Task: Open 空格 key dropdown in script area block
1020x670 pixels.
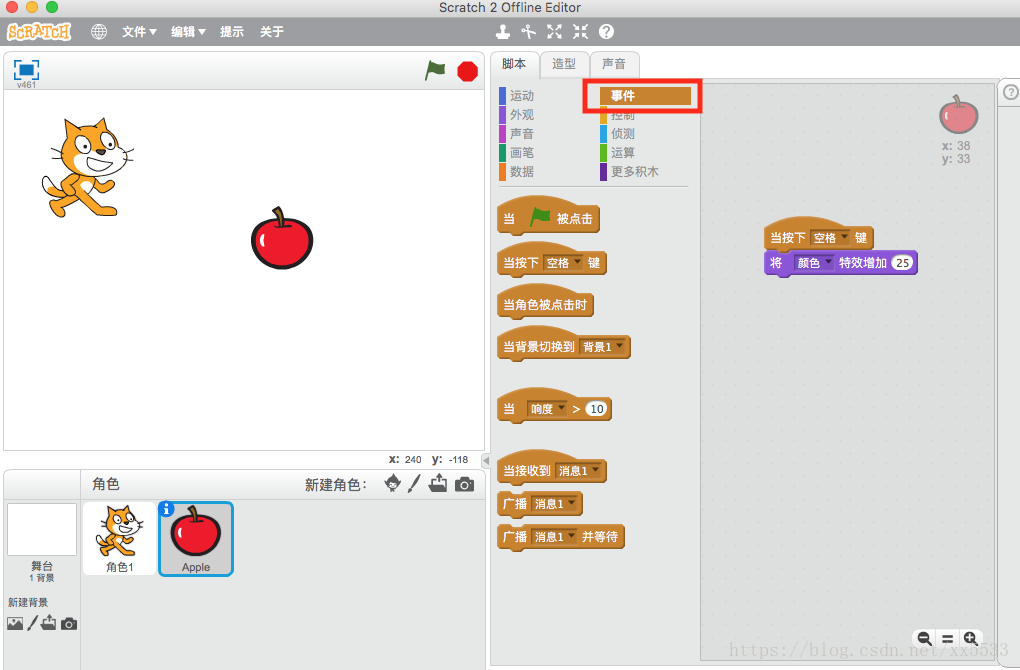Action: pyautogui.click(x=830, y=237)
